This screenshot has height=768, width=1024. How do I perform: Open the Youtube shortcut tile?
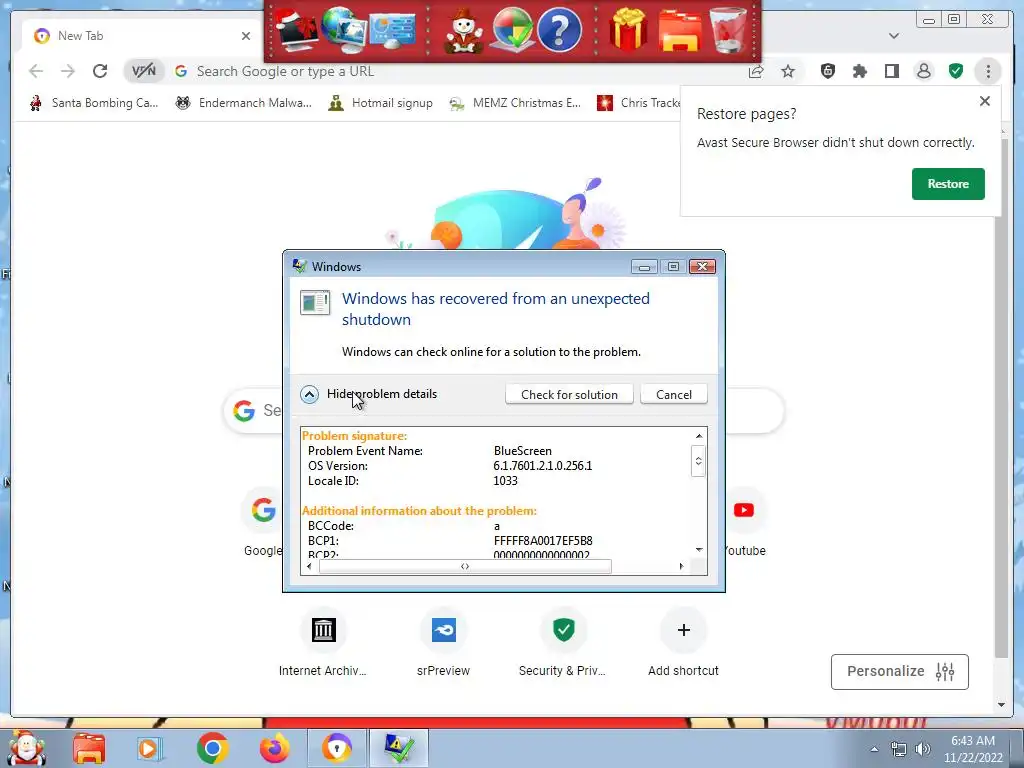pyautogui.click(x=744, y=510)
